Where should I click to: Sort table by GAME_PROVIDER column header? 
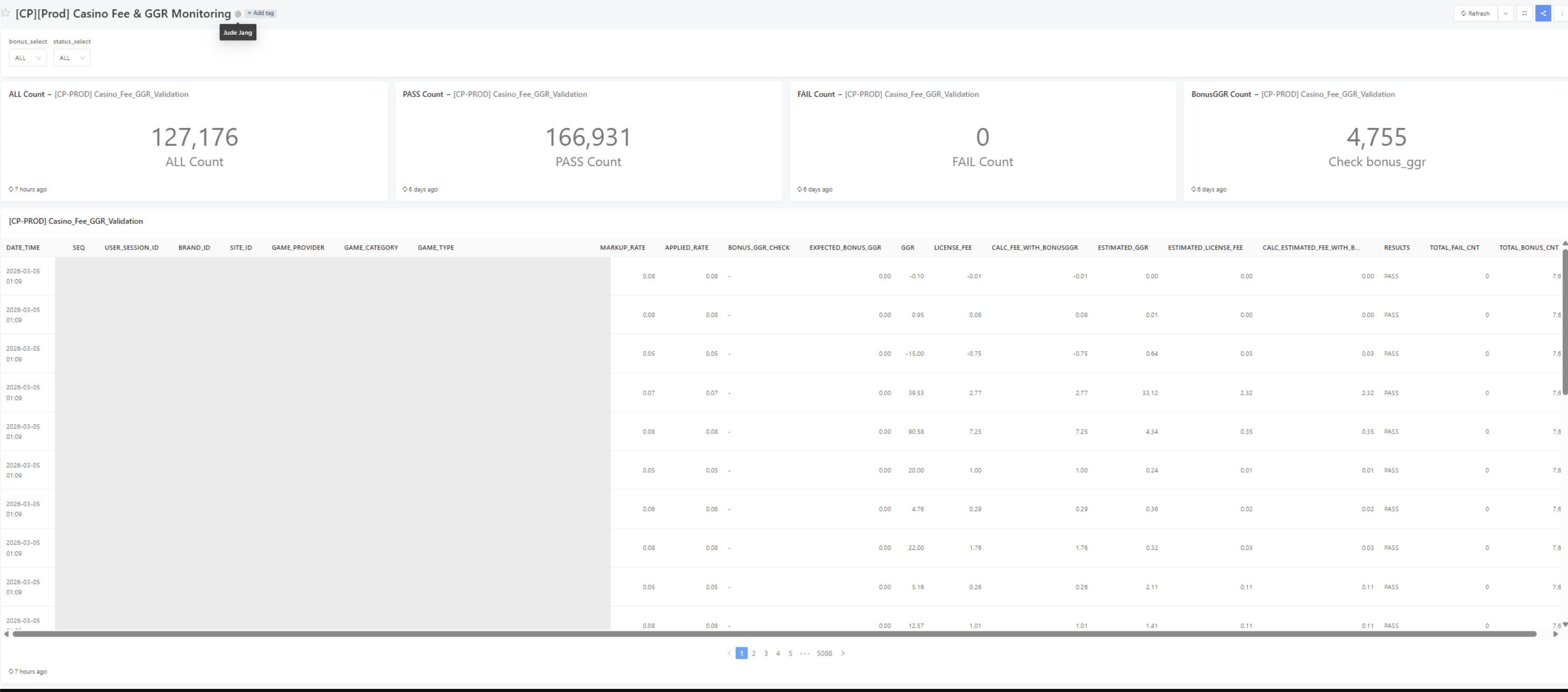coord(298,248)
